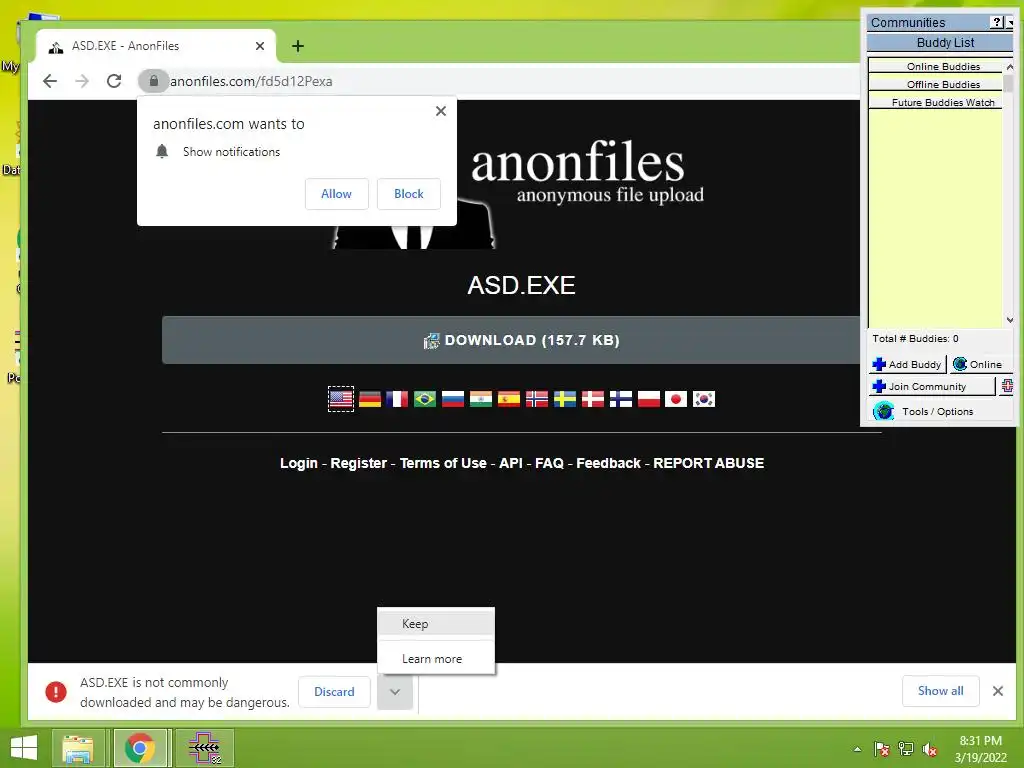Expand the Future Buddies Watch group
This screenshot has height=768, width=1024.
coord(935,103)
